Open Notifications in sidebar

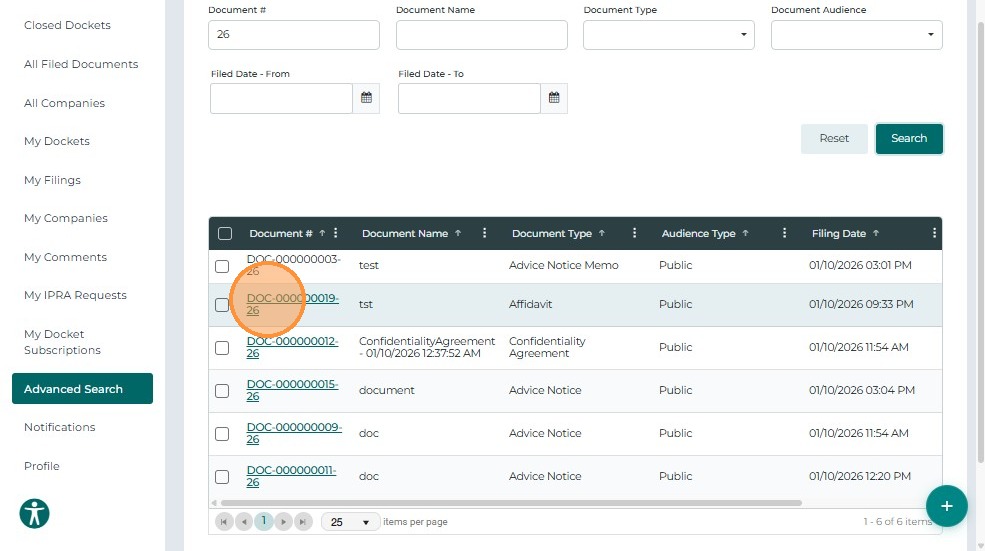click(60, 427)
